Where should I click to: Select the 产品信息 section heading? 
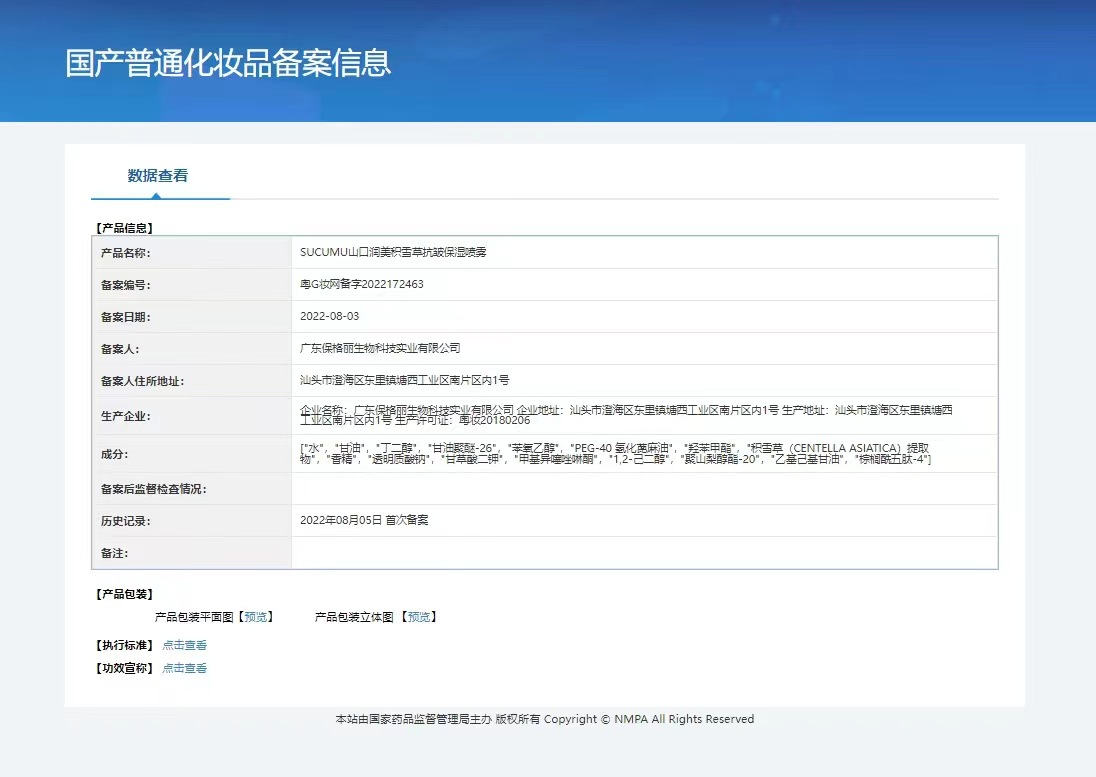(x=124, y=228)
